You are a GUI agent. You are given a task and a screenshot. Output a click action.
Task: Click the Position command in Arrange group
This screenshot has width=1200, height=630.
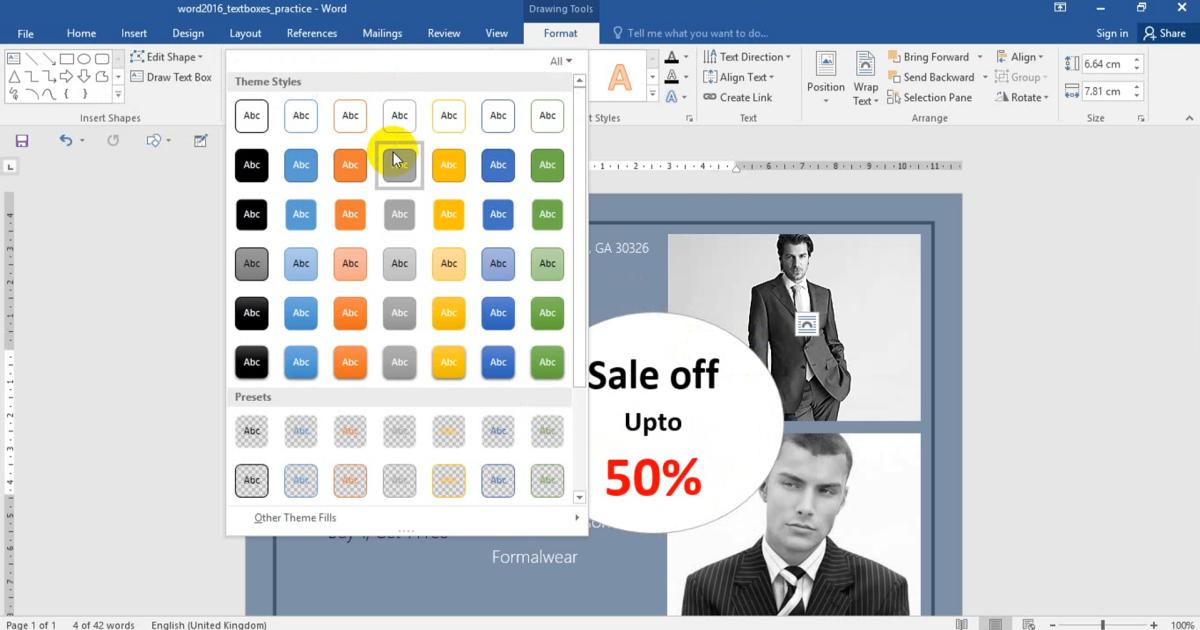(825, 77)
